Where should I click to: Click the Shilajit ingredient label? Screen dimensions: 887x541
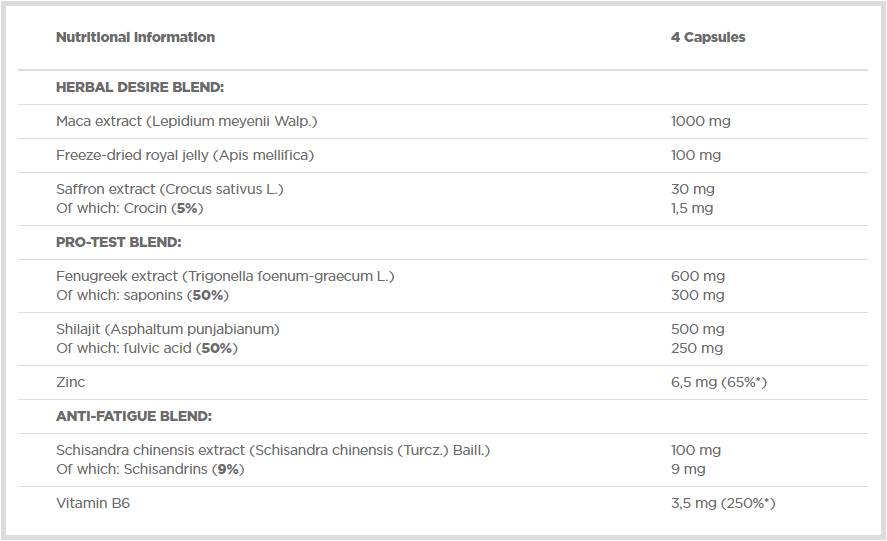click(168, 329)
